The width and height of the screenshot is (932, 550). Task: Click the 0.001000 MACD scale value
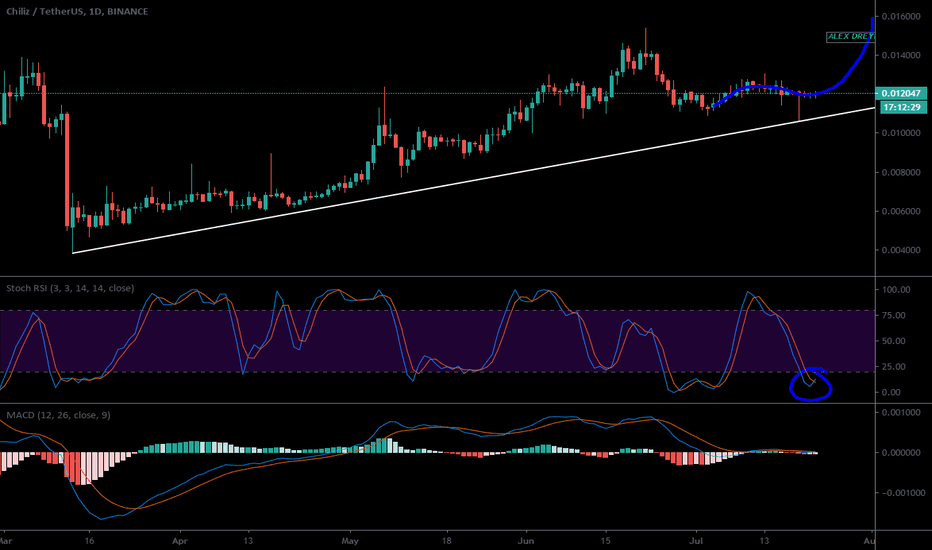coord(901,412)
